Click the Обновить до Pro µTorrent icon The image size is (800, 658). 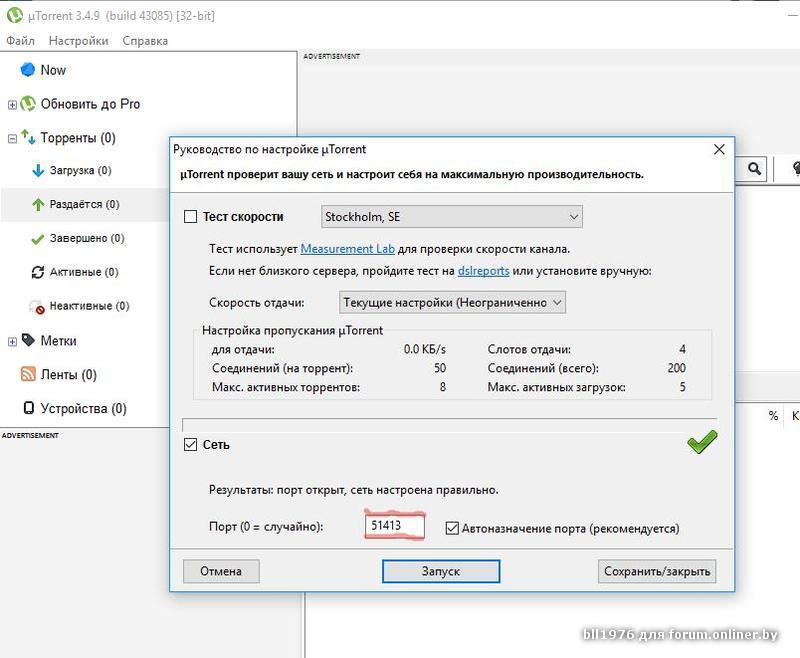[x=28, y=104]
